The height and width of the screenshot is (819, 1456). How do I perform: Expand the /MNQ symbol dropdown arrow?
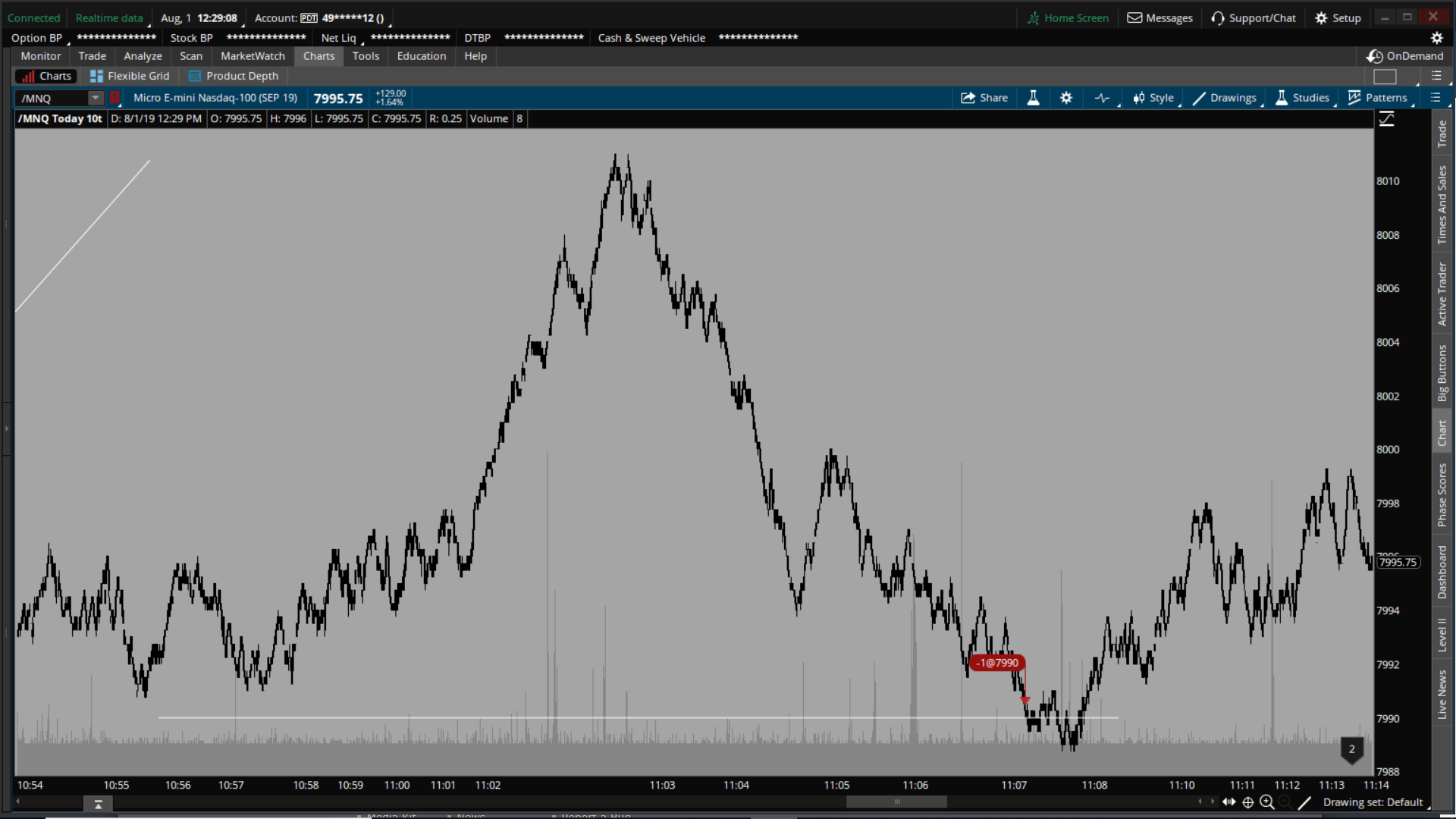pos(96,99)
